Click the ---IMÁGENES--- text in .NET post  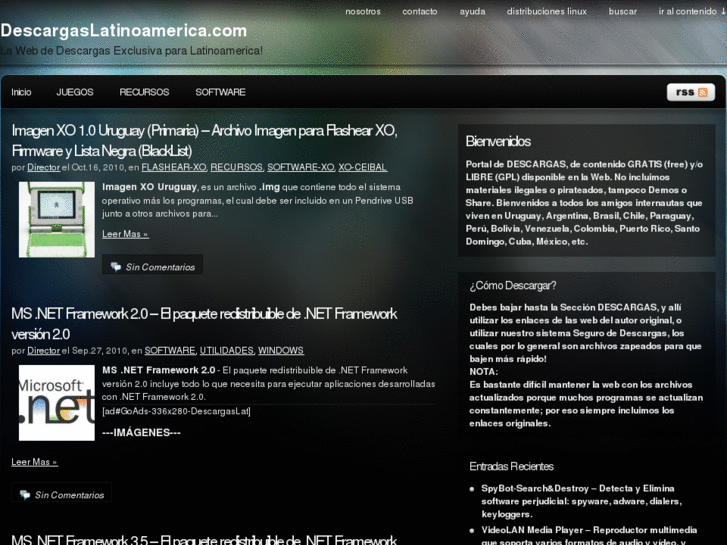(x=141, y=433)
